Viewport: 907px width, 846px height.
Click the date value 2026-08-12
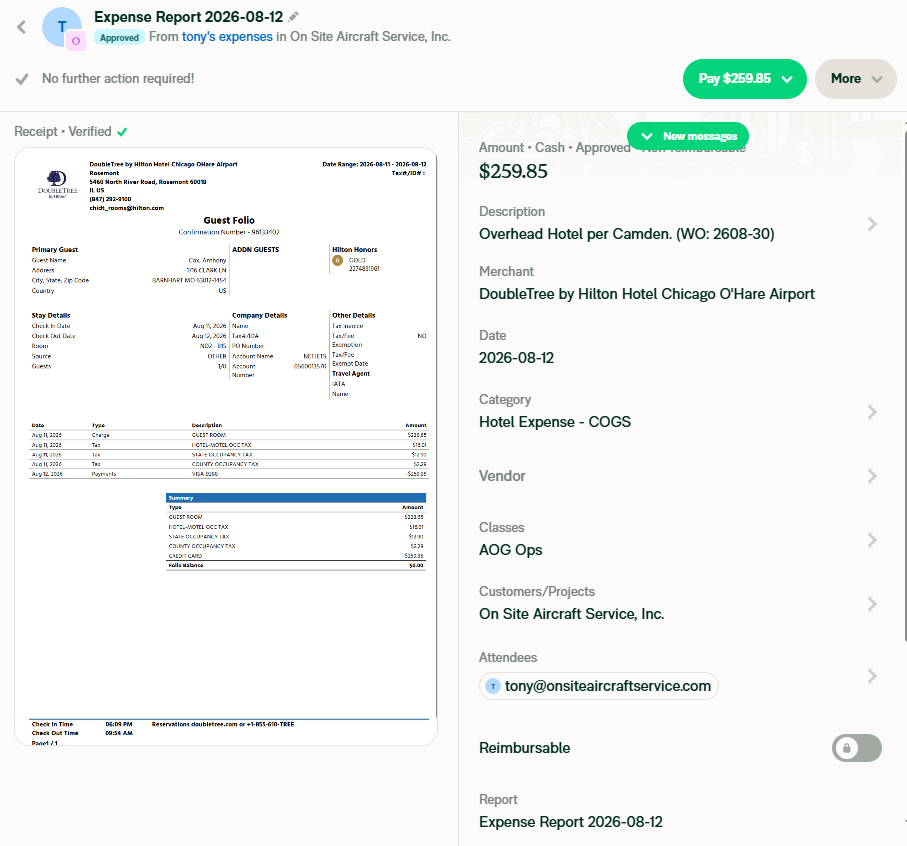516,358
